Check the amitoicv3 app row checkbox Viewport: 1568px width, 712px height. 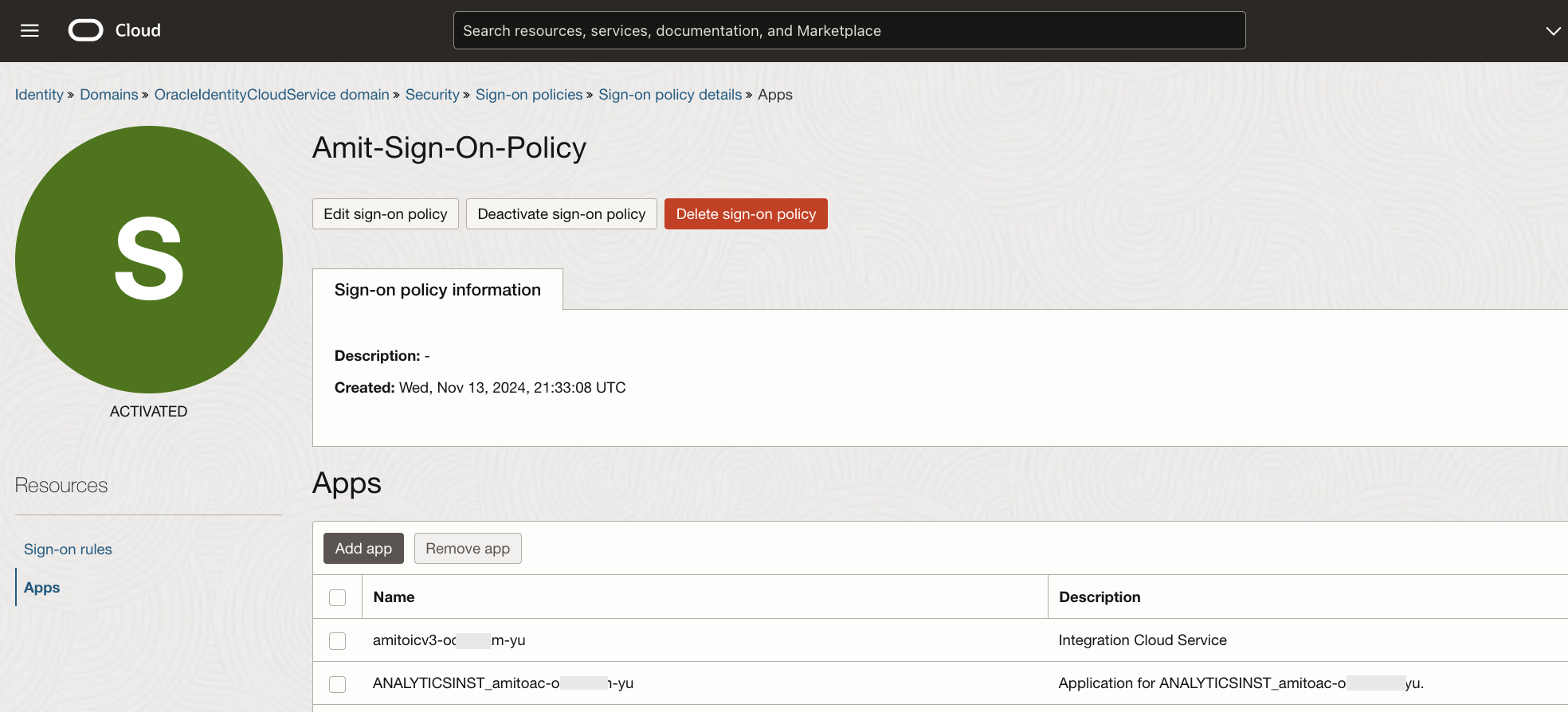pyautogui.click(x=338, y=640)
